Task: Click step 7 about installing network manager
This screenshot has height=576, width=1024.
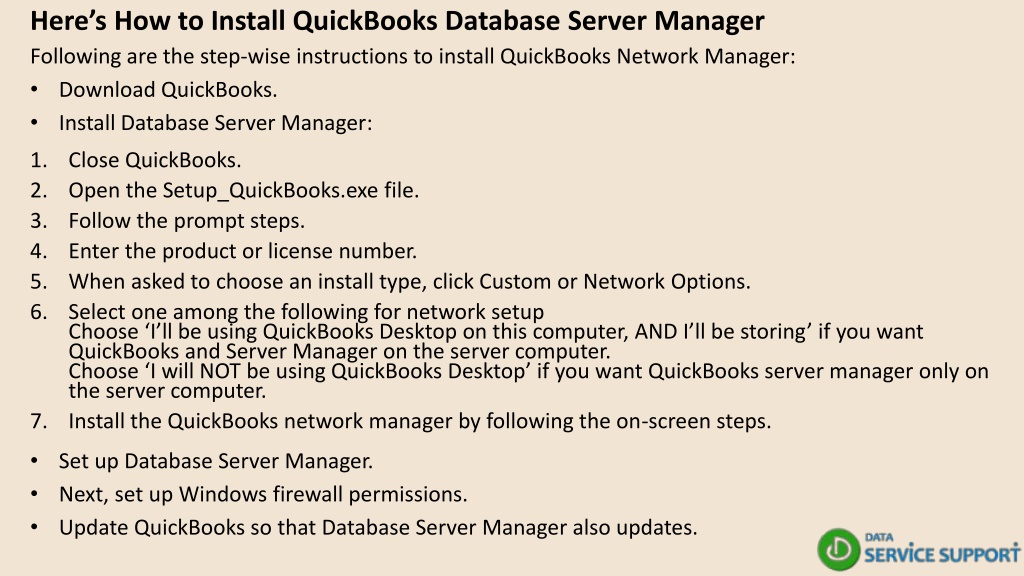Action: click(x=419, y=421)
